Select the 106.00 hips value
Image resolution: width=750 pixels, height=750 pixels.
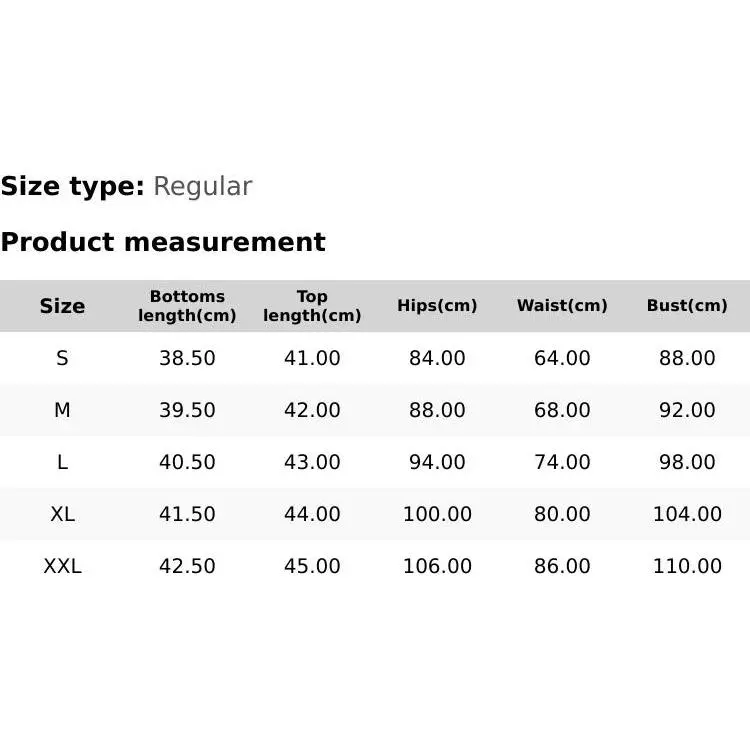click(x=437, y=566)
